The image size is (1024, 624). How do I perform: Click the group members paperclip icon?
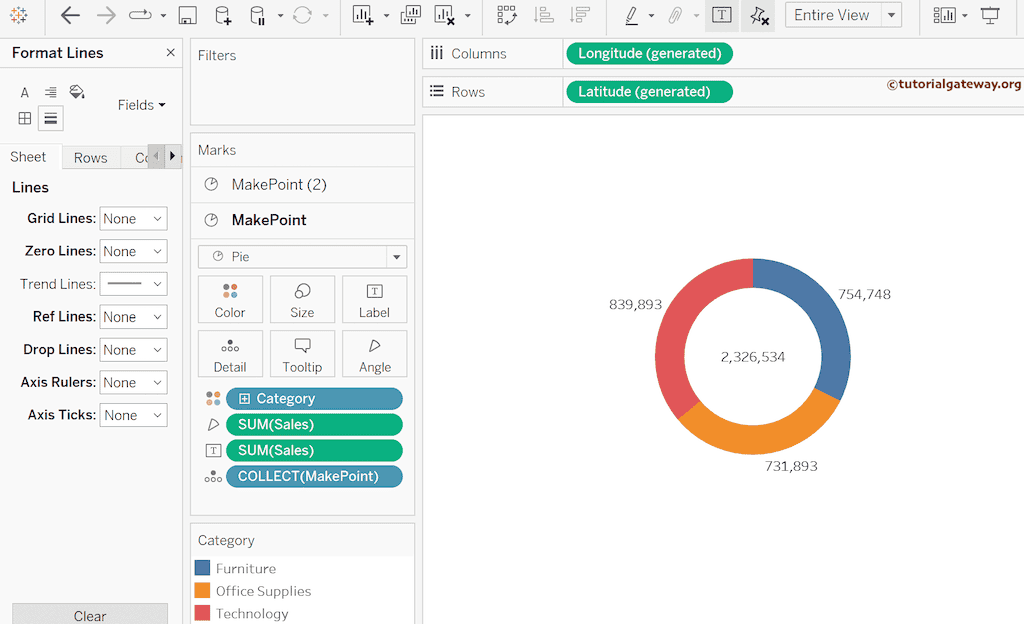[x=675, y=15]
